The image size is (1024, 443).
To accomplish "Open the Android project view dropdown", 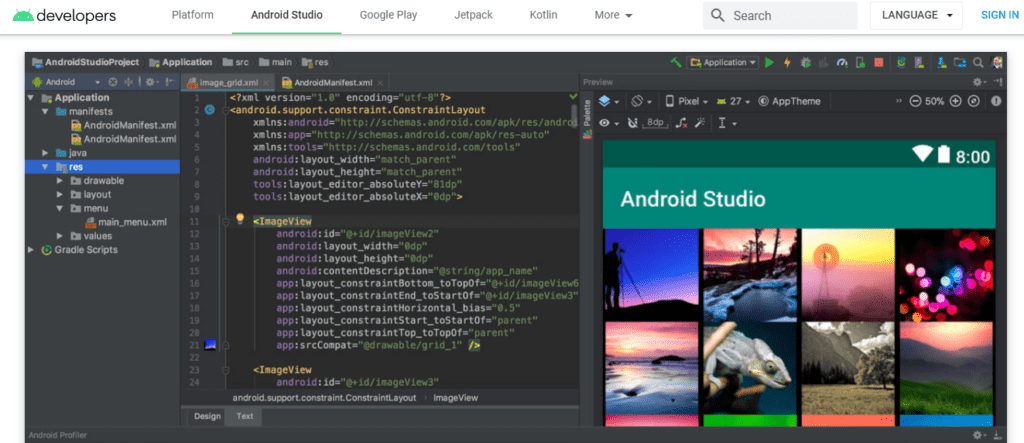I will (x=65, y=82).
